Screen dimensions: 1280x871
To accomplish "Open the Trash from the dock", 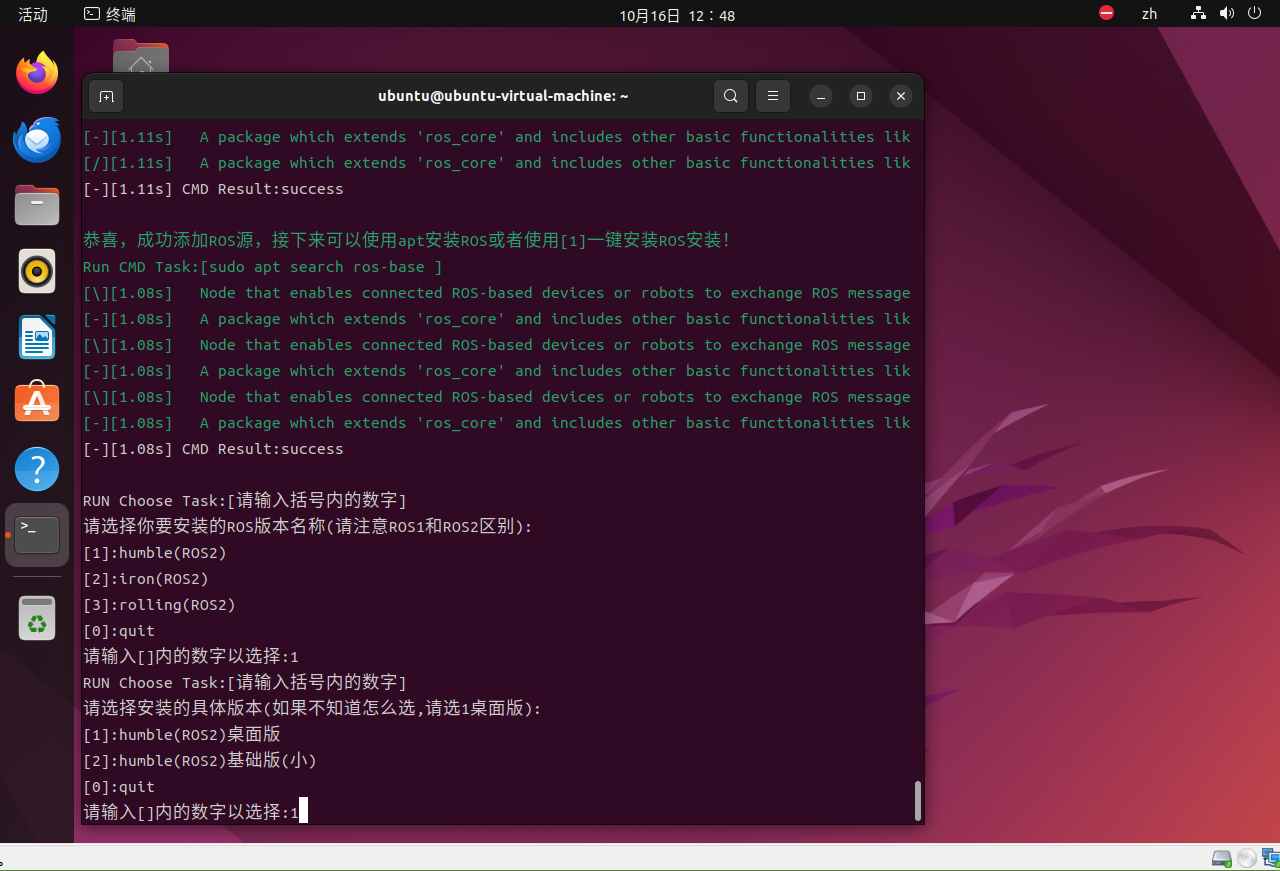I will (x=36, y=617).
